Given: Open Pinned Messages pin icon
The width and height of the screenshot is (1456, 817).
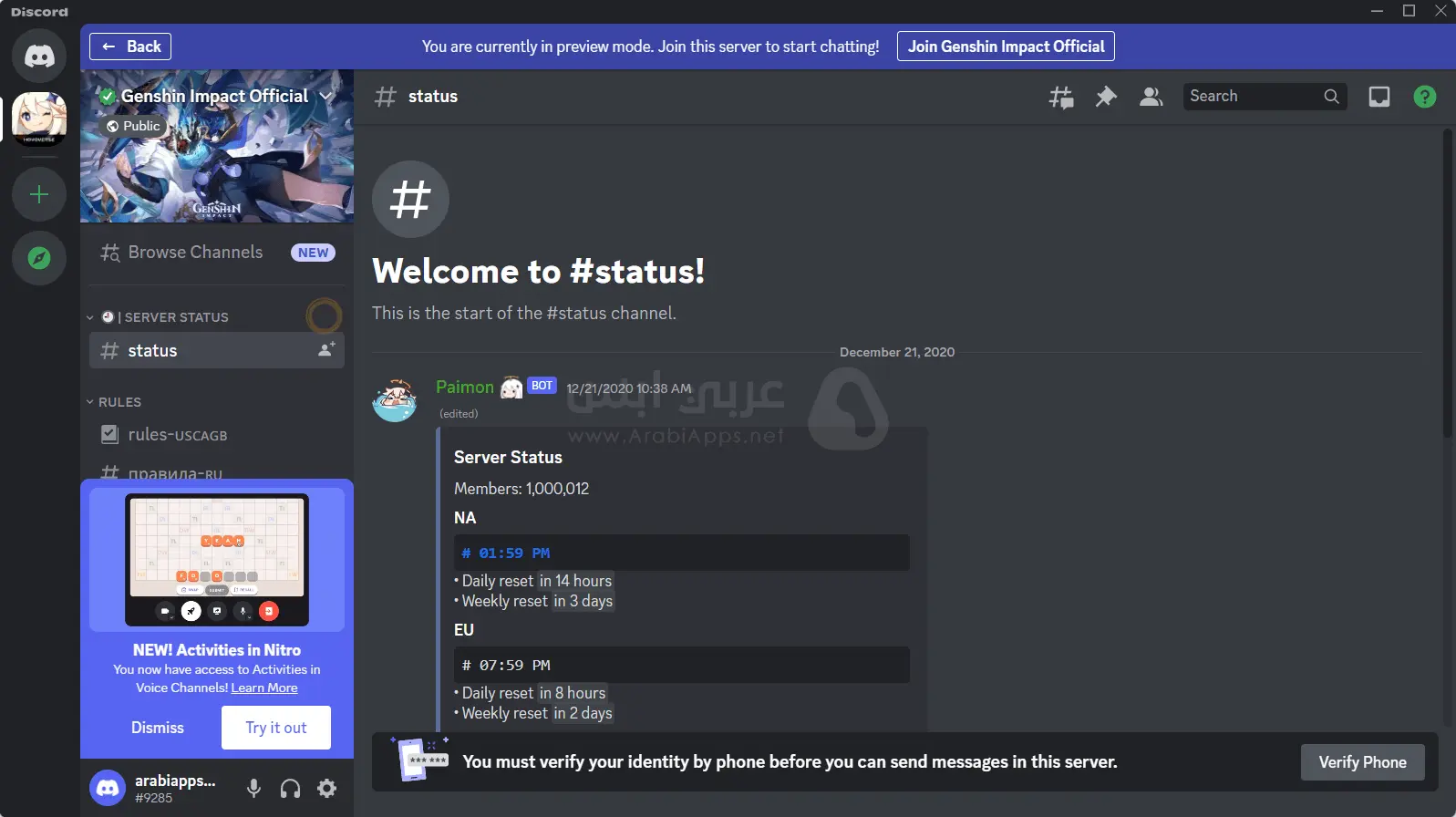Looking at the screenshot, I should (x=1106, y=97).
